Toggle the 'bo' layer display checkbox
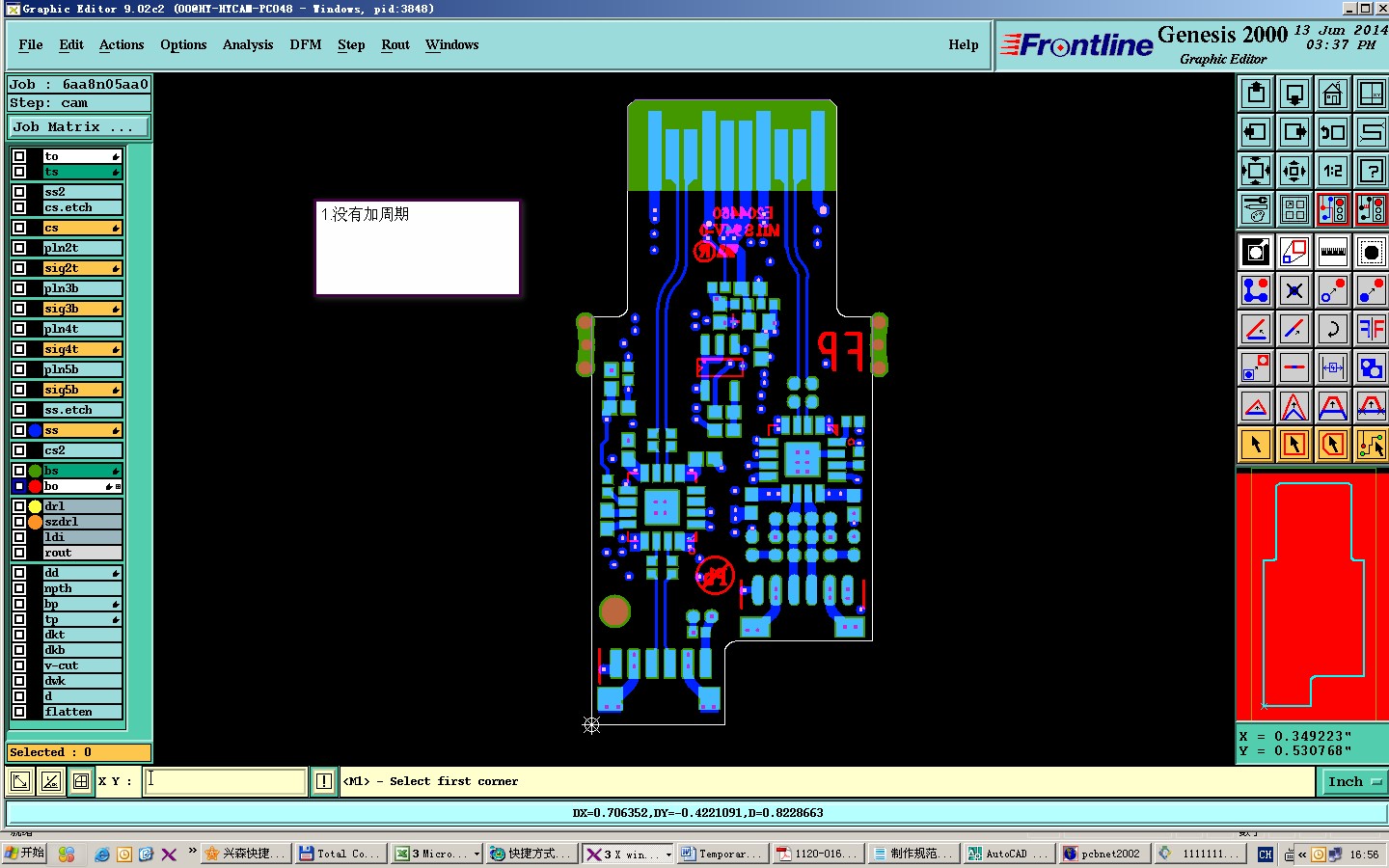Image resolution: width=1389 pixels, height=868 pixels. 19,486
